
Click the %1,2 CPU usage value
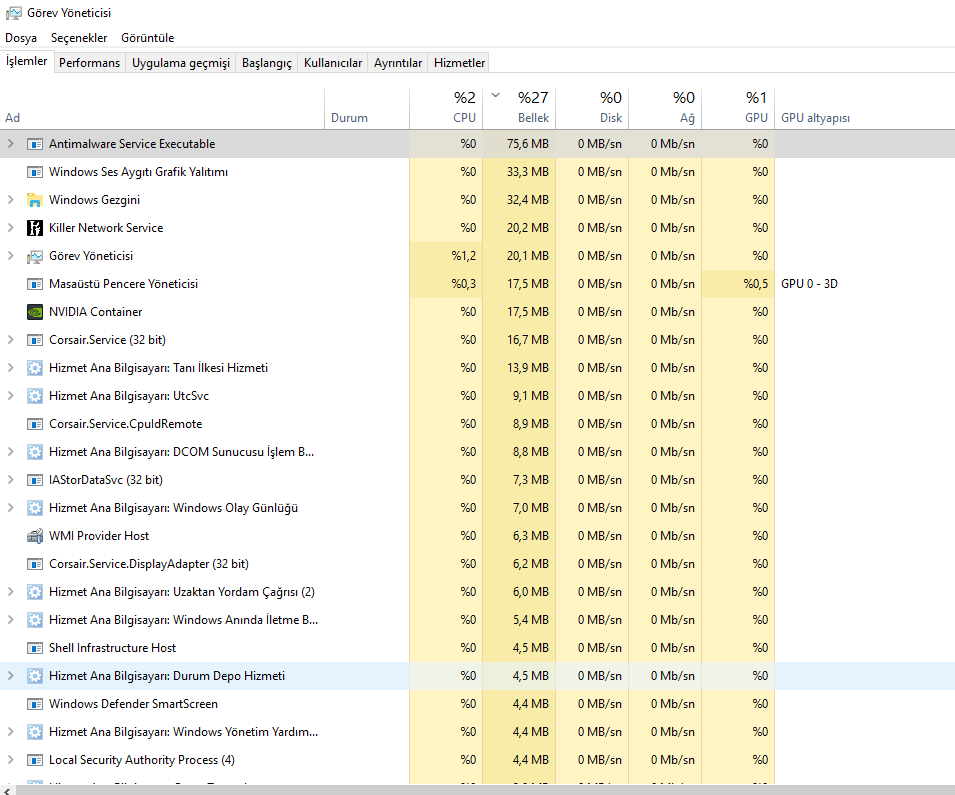click(x=463, y=256)
